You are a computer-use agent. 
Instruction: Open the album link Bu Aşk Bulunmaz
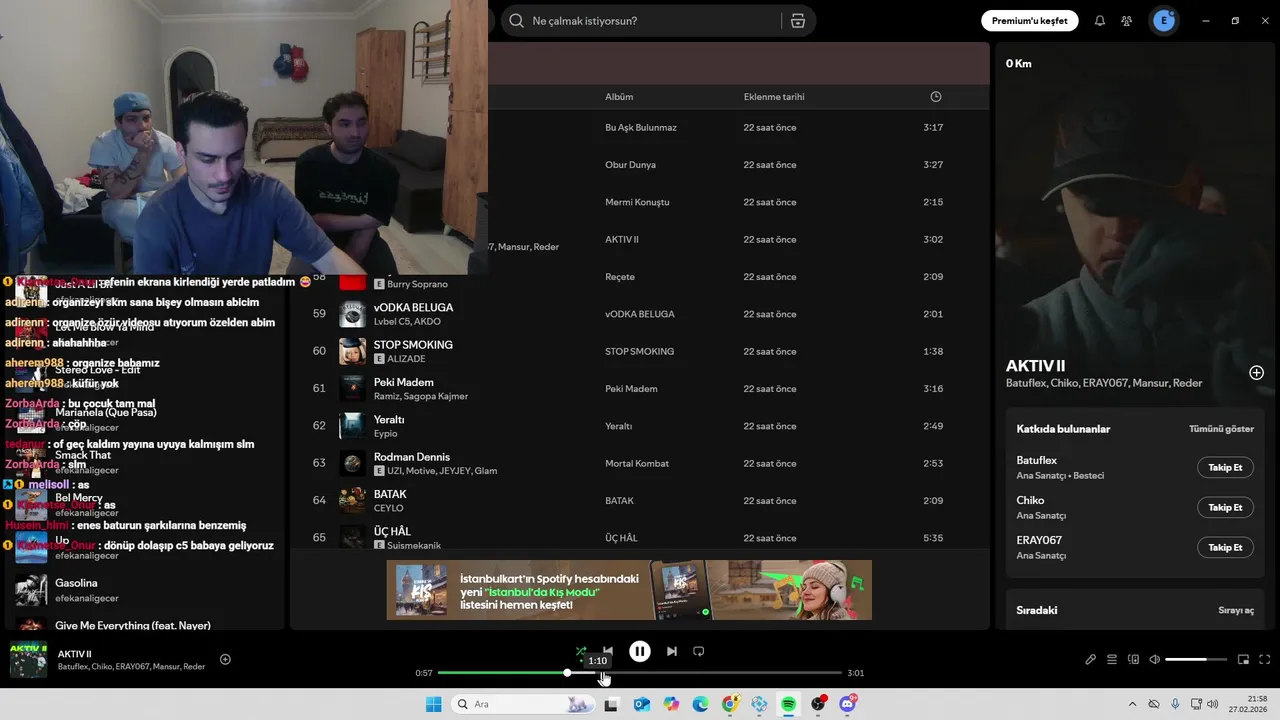coord(641,127)
